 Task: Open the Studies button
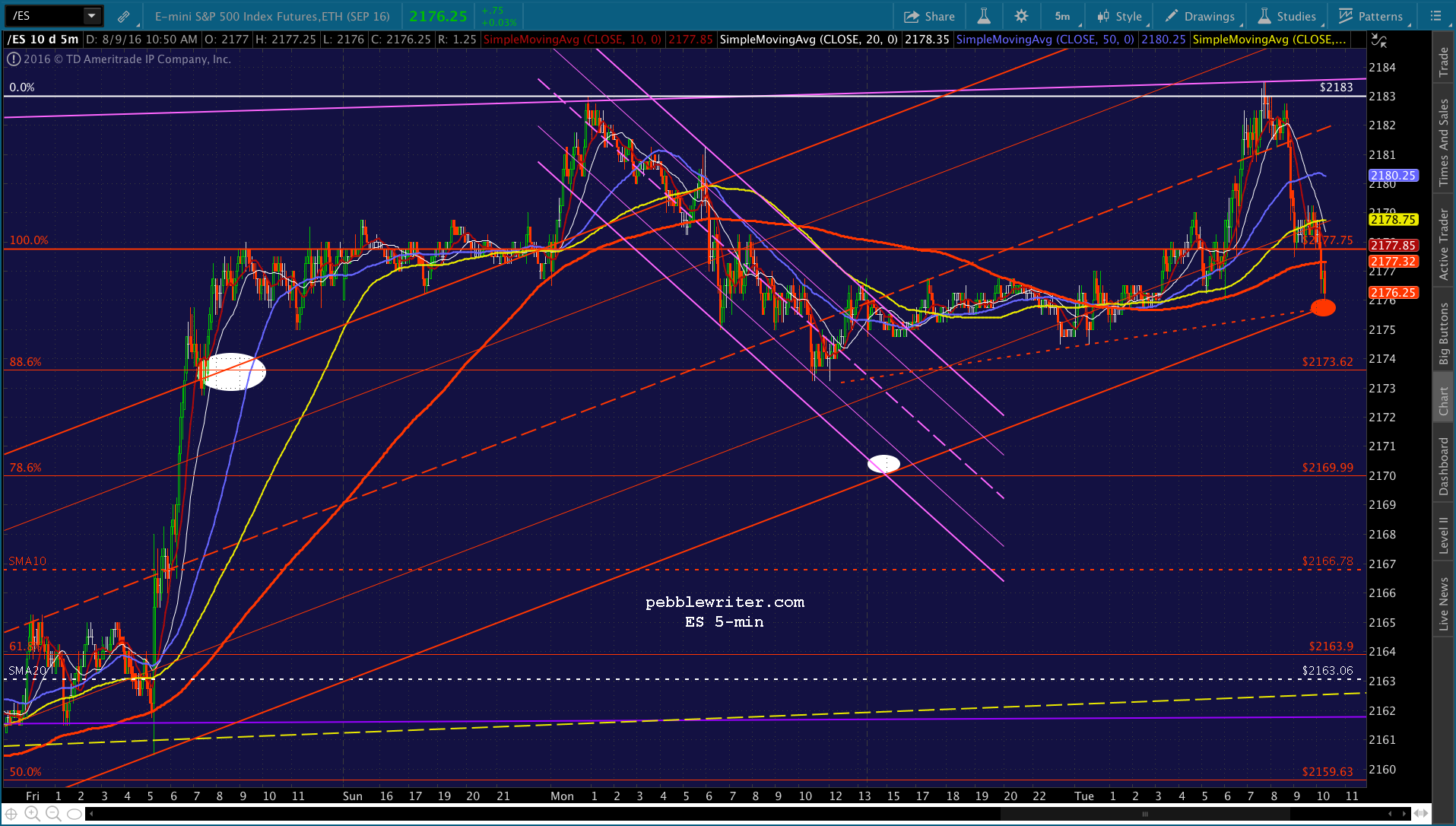click(1287, 16)
